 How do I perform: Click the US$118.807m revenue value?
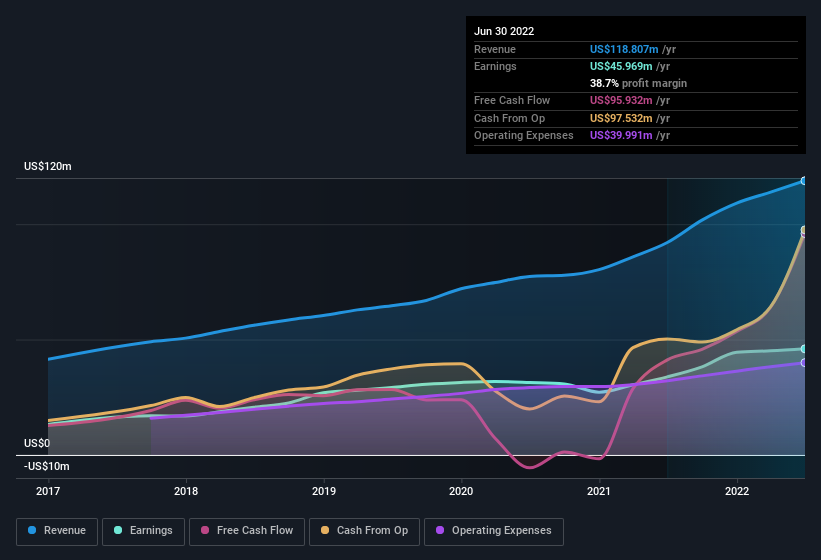[x=624, y=49]
